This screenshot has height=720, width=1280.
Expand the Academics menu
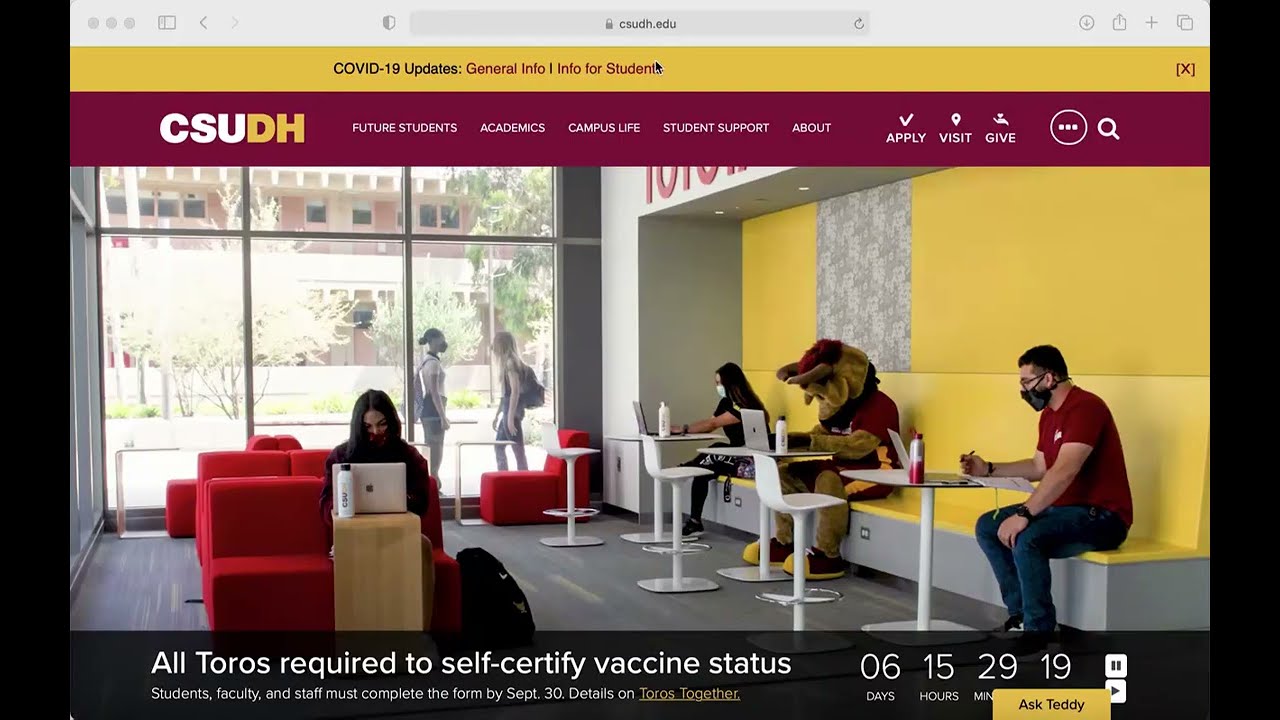(512, 128)
